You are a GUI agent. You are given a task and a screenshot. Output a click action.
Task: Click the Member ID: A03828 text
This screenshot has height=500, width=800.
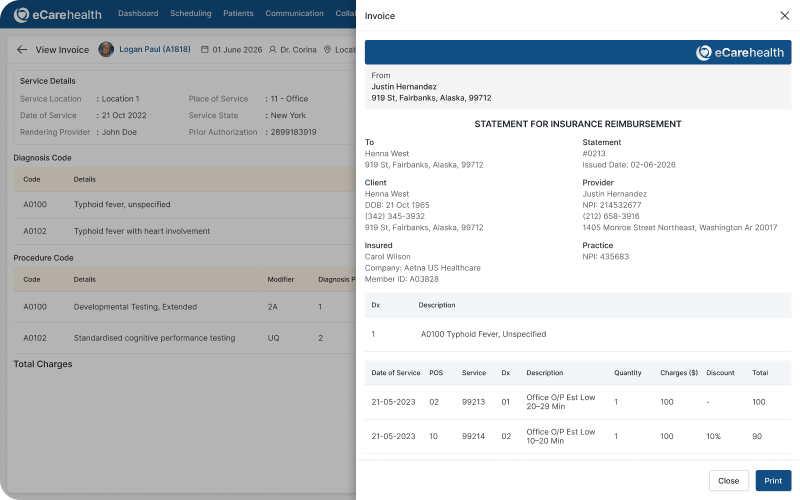click(402, 279)
